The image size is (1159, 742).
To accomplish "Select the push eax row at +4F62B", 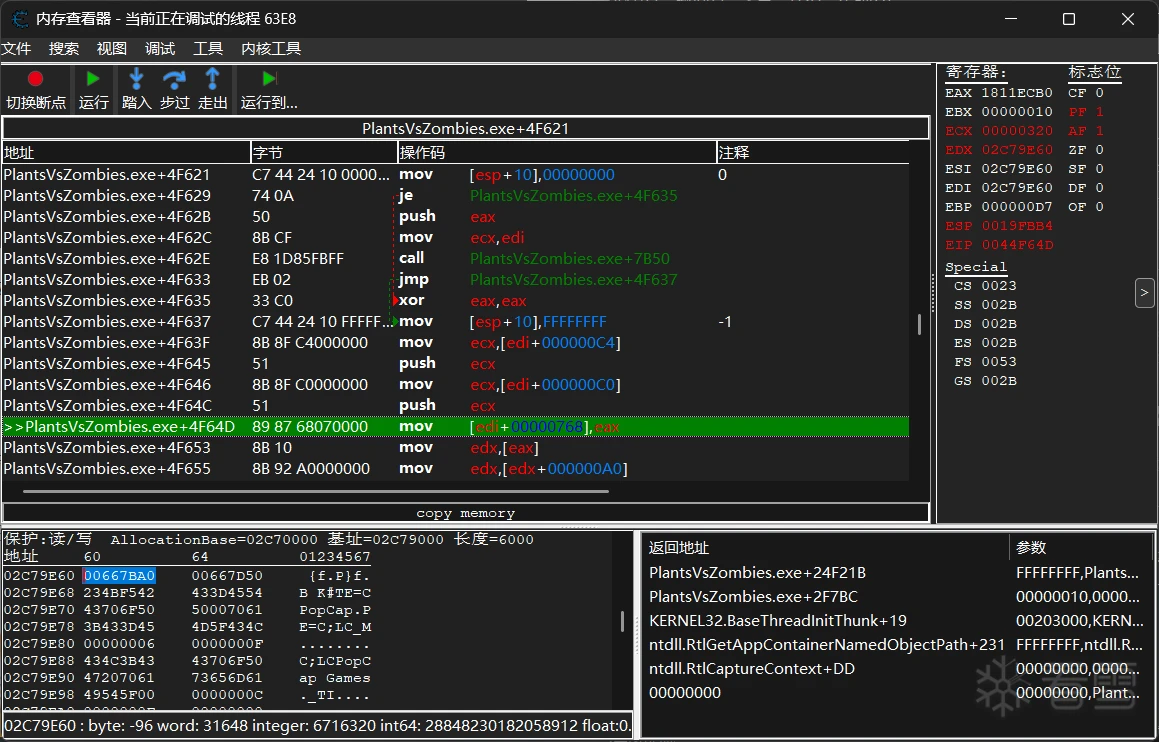I will [x=455, y=217].
